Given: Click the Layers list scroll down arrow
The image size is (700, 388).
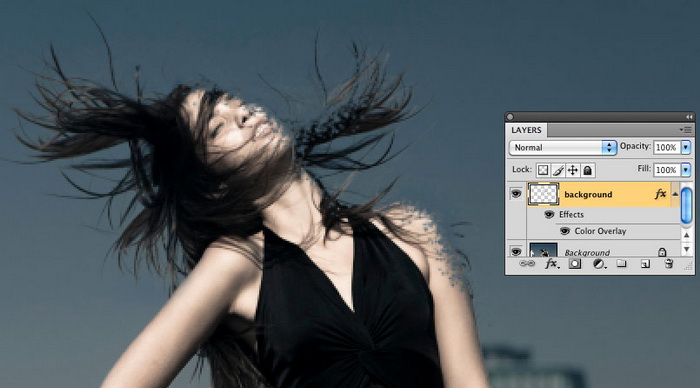Looking at the screenshot, I should pyautogui.click(x=687, y=250).
